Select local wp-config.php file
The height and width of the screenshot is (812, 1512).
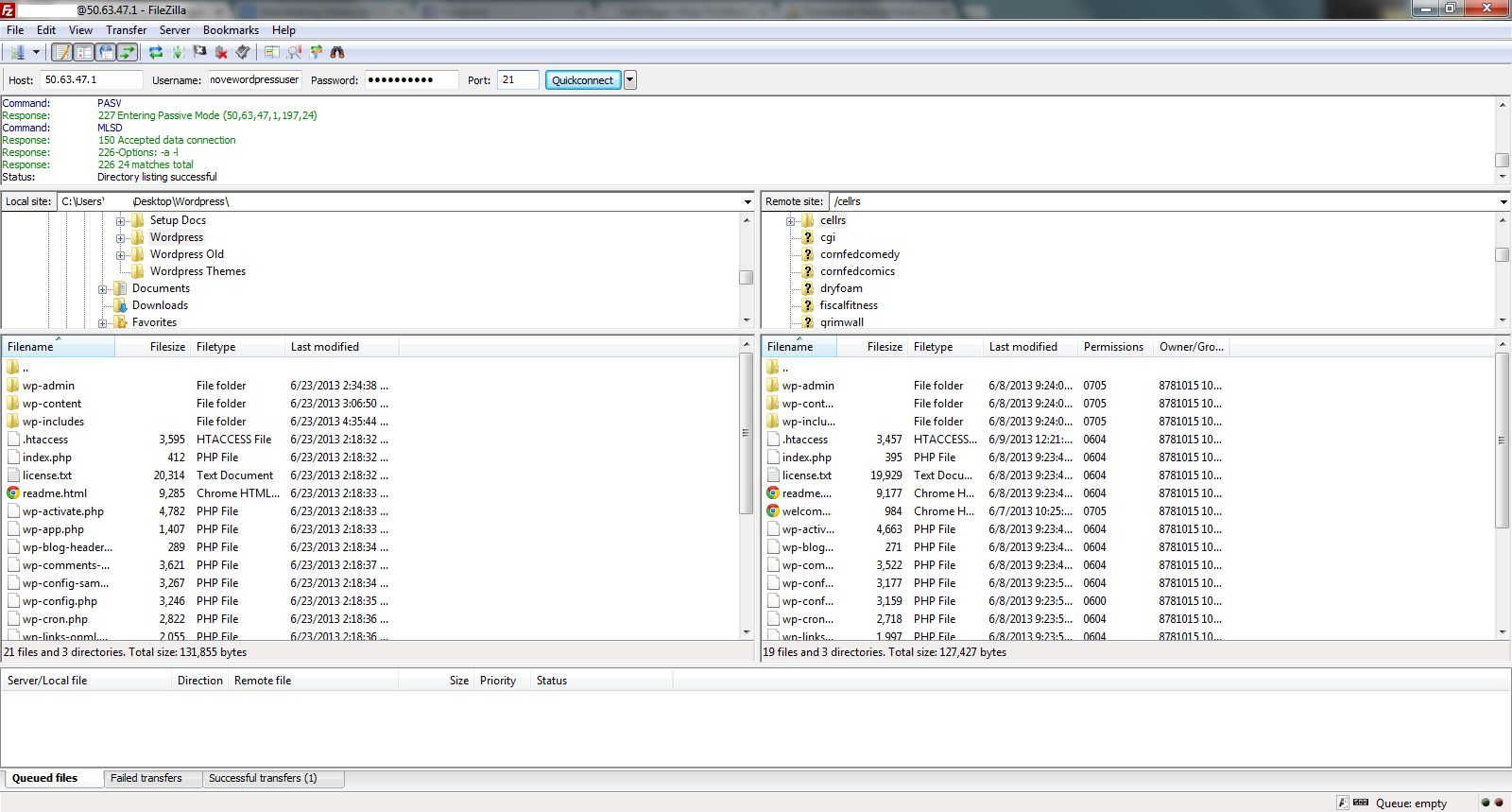[x=60, y=601]
